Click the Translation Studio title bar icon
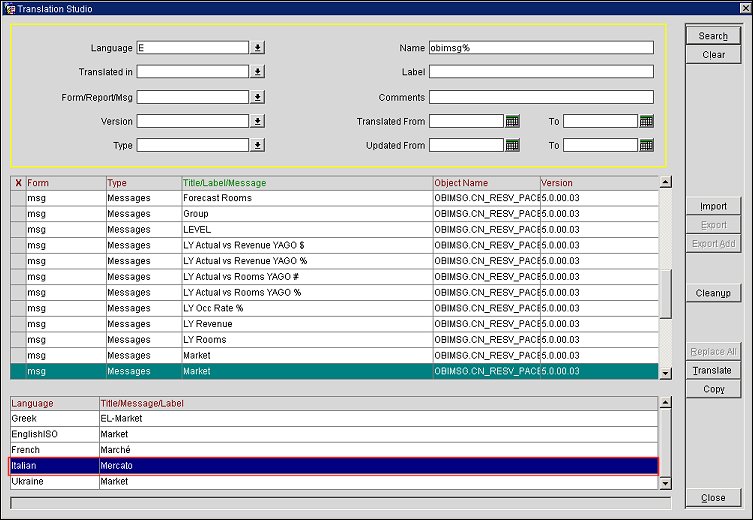The width and height of the screenshot is (753, 520). point(9,8)
